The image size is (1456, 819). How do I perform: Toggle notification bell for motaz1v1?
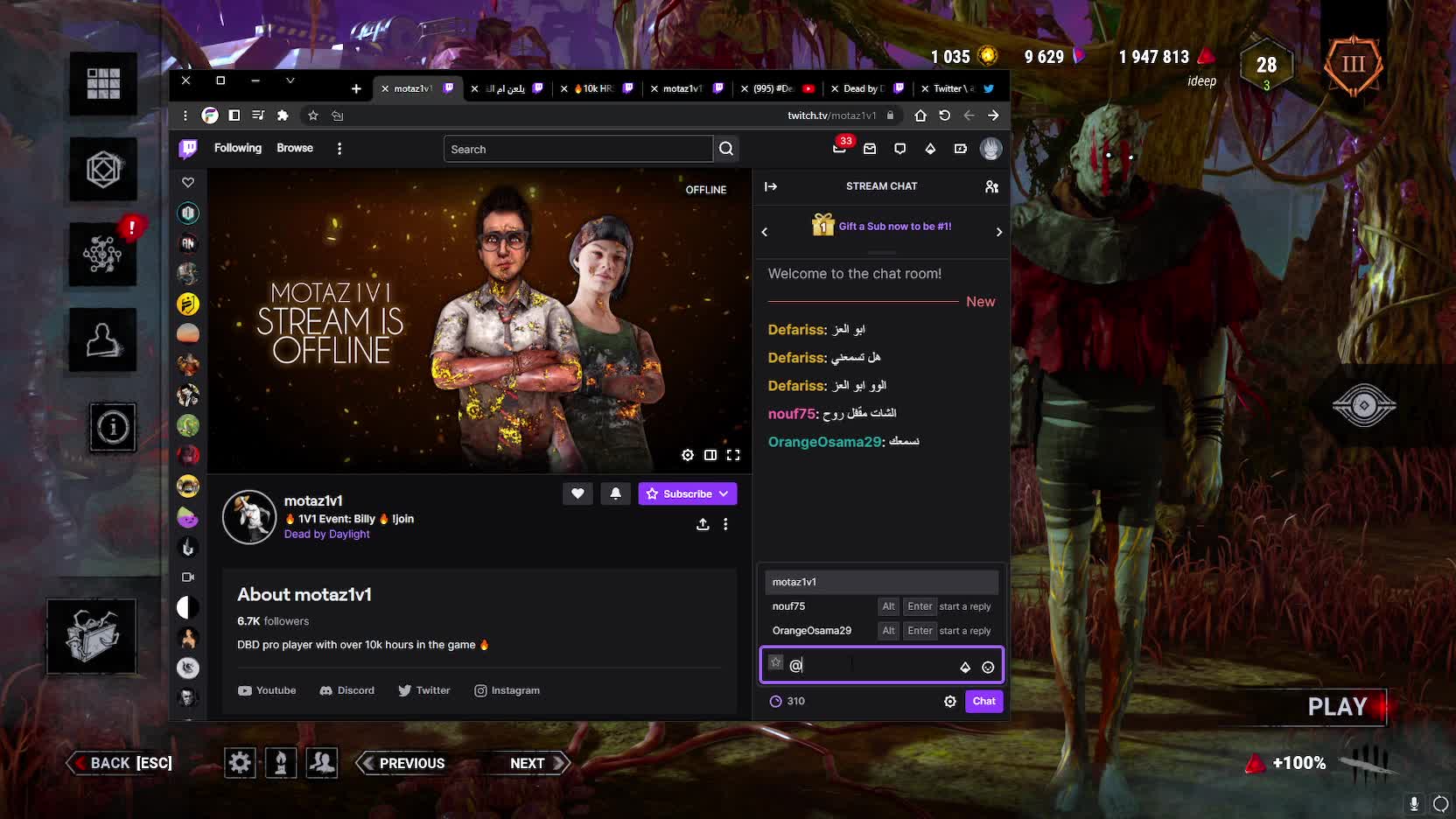615,493
